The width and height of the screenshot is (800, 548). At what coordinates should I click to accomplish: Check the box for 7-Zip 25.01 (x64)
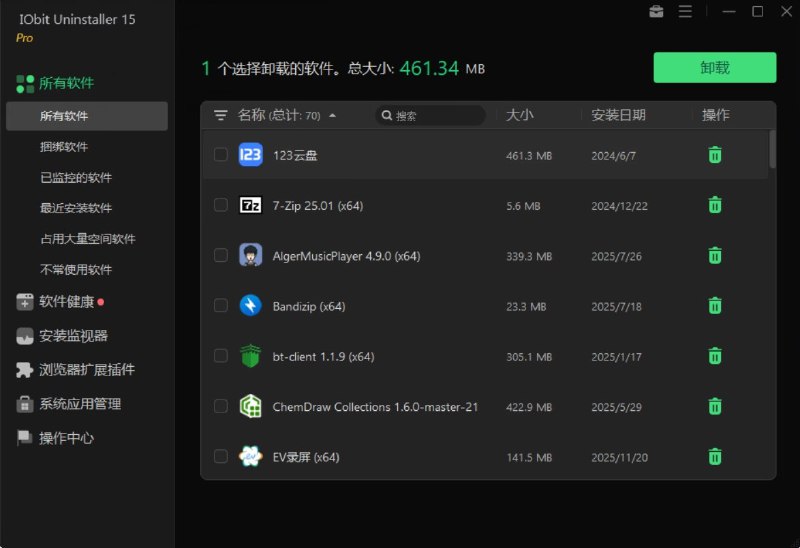(221, 205)
